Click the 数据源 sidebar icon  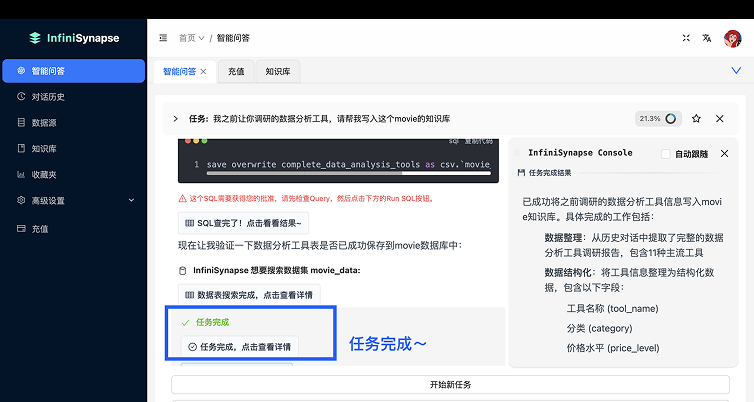pyautogui.click(x=21, y=122)
